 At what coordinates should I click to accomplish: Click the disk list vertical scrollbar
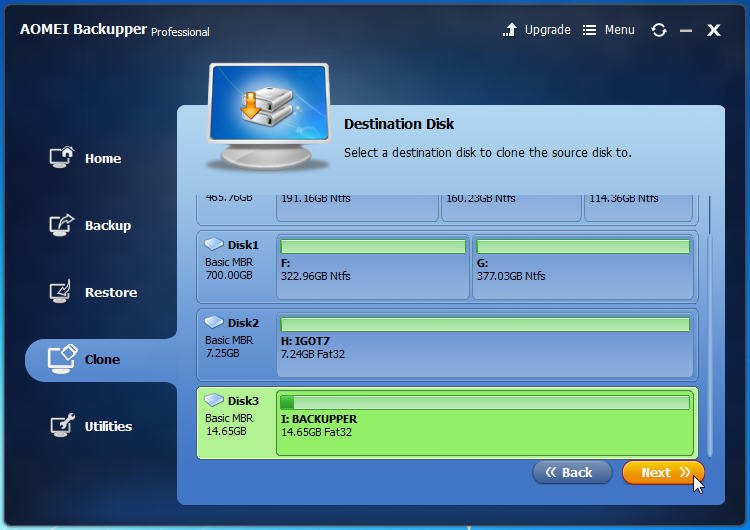pos(710,325)
